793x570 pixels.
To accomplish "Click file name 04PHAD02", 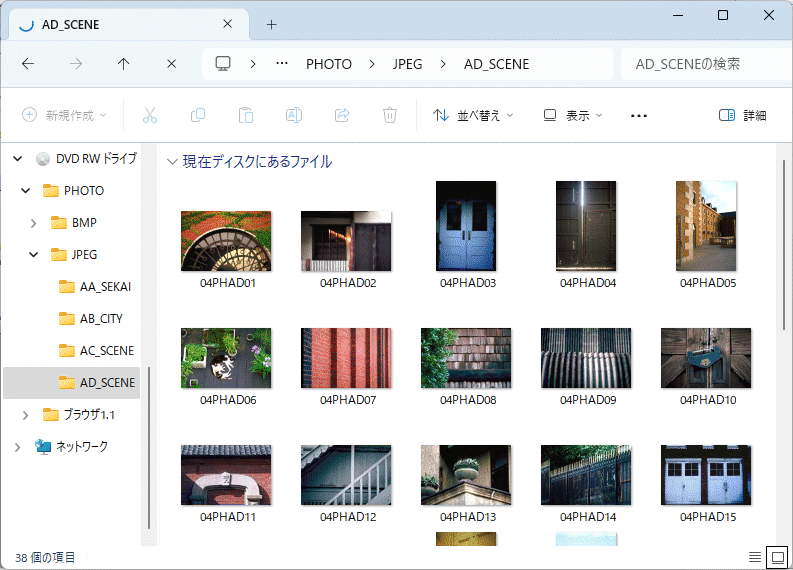I will coord(348,283).
